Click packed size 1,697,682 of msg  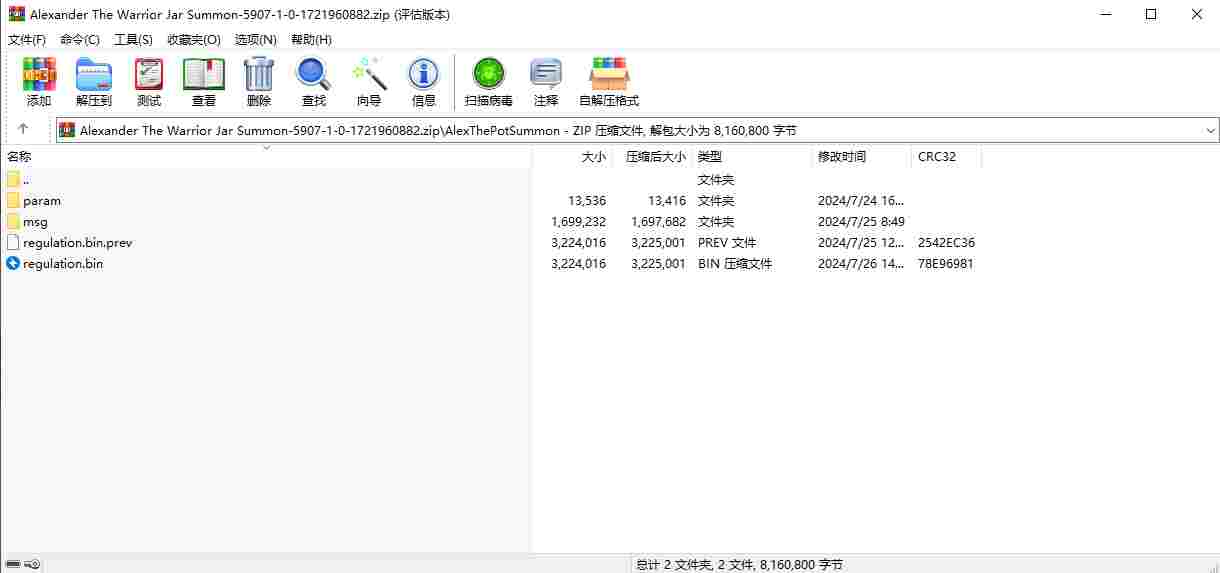click(x=658, y=221)
